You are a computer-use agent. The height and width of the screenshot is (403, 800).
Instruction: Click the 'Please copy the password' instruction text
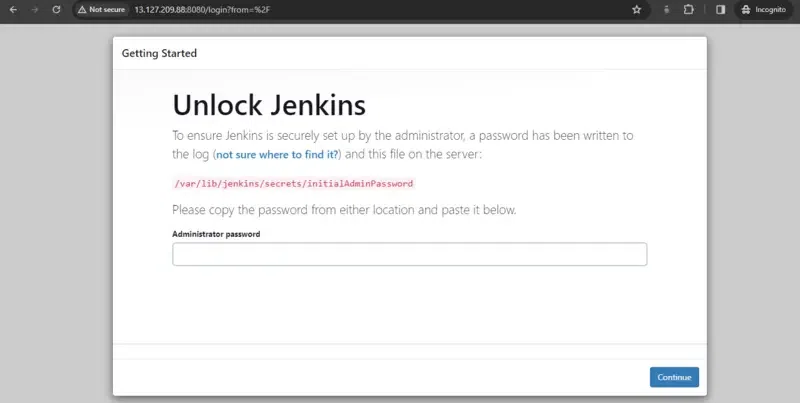344,210
